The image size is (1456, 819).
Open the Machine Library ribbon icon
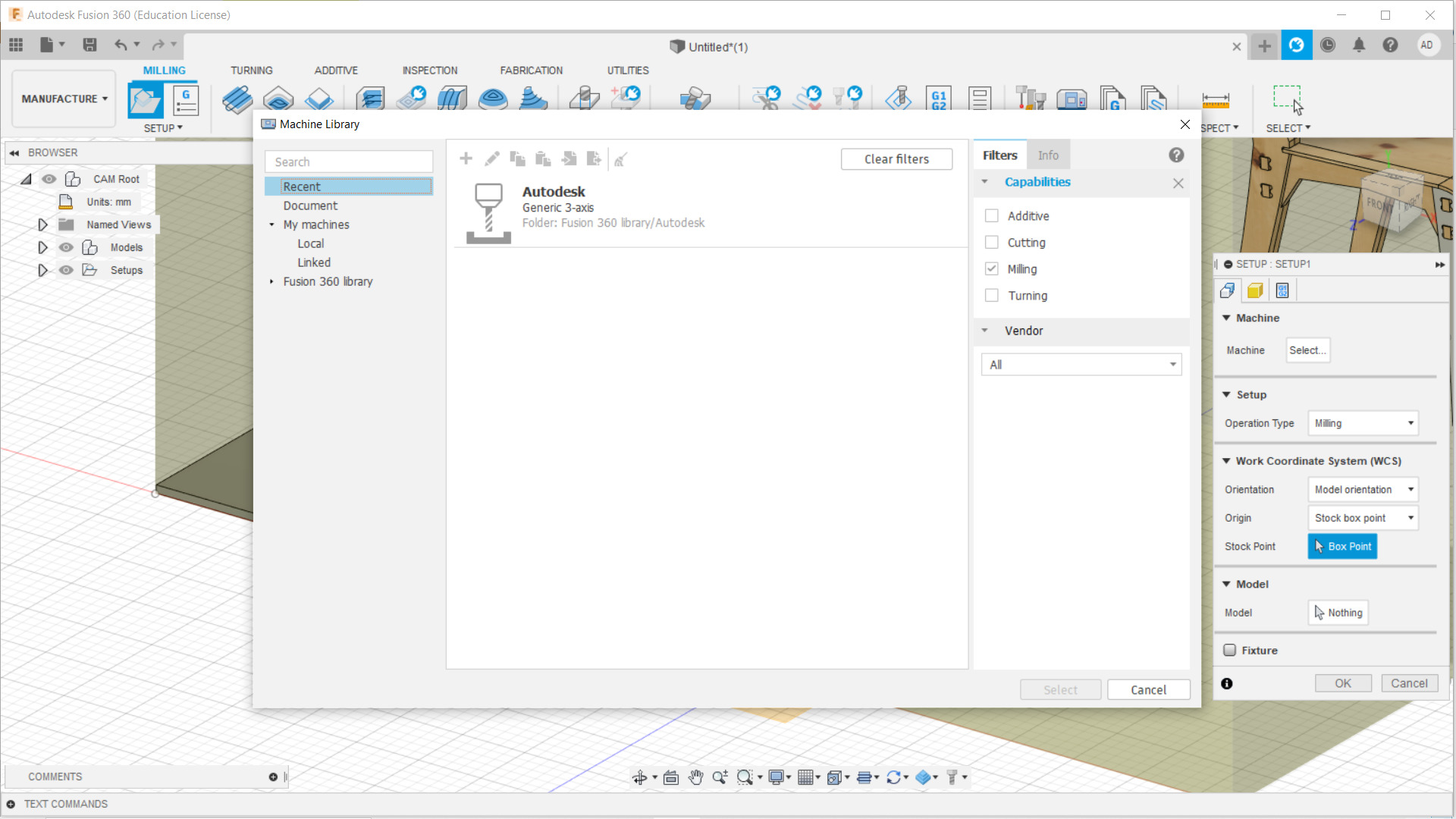(x=1072, y=99)
